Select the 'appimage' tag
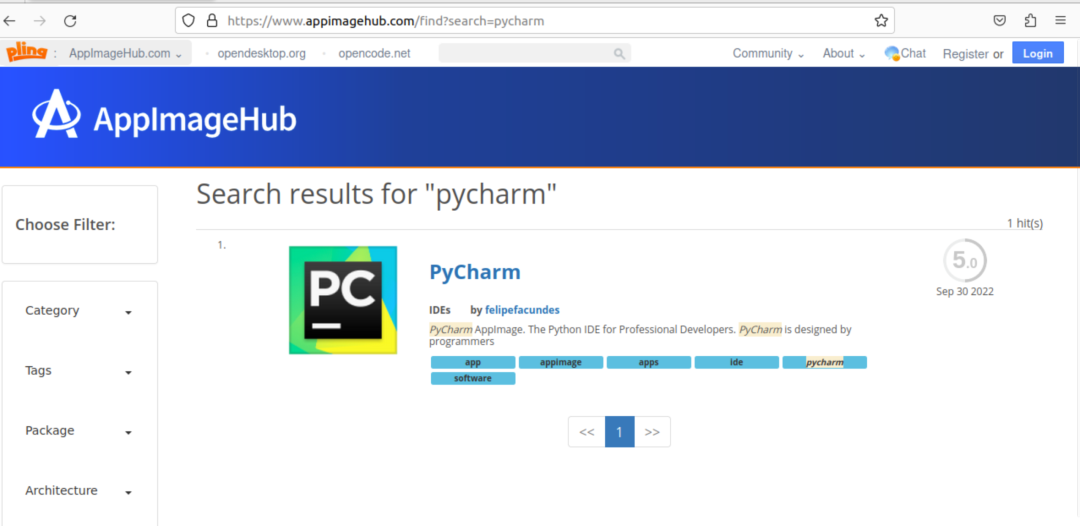 [561, 362]
